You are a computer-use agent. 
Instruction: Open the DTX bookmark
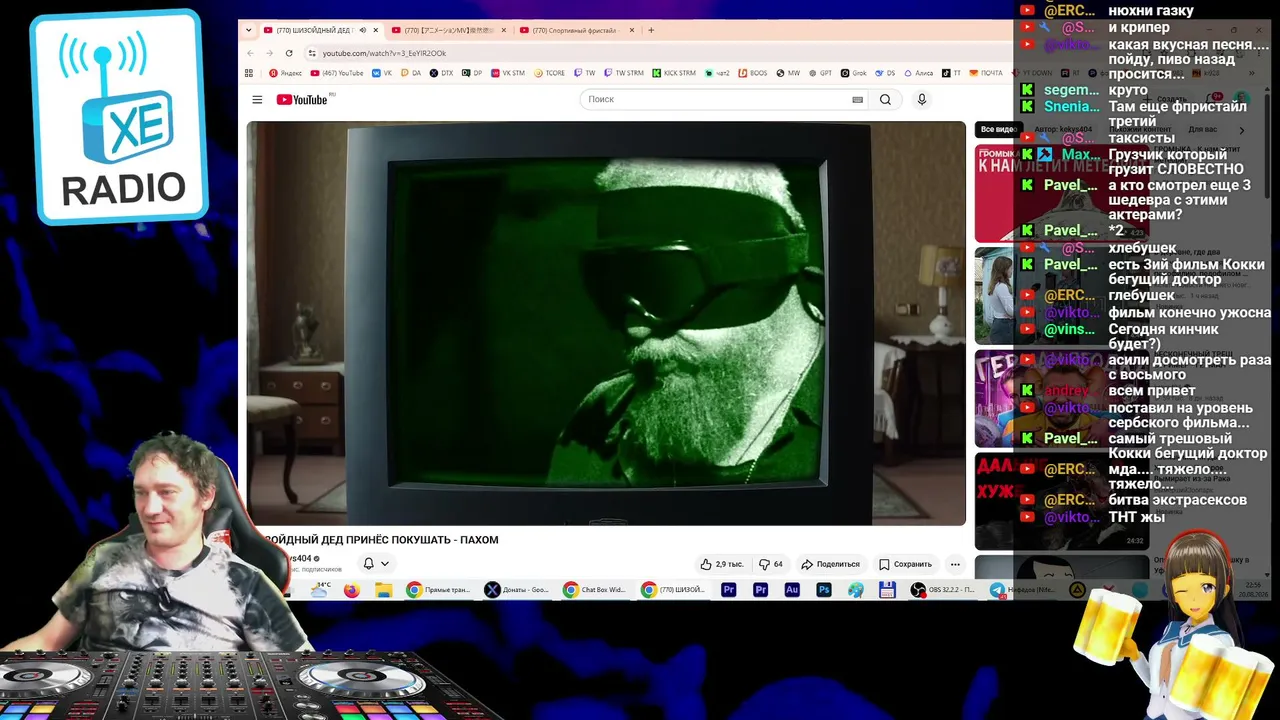pos(441,73)
